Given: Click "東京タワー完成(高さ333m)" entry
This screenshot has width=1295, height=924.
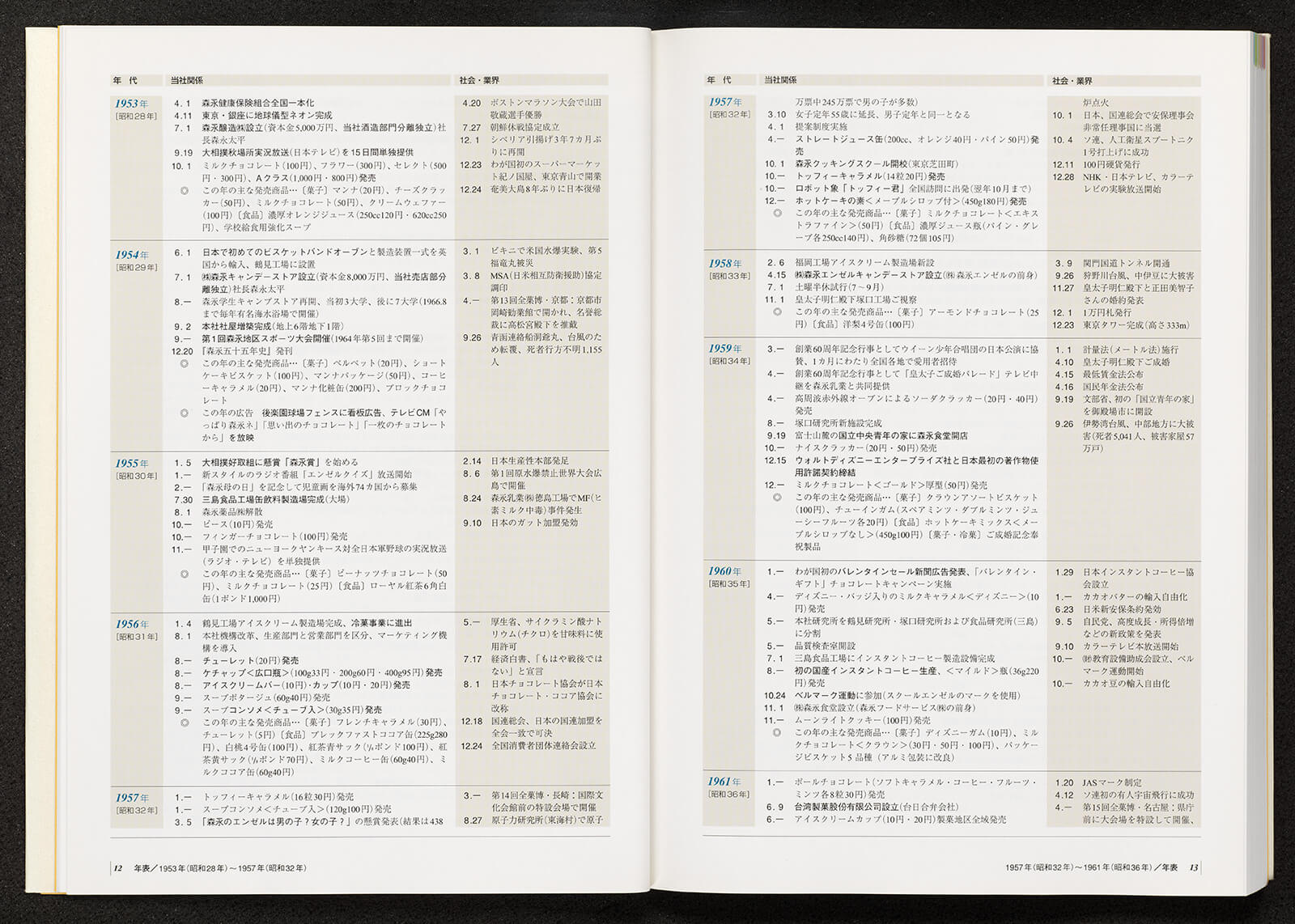Looking at the screenshot, I should [x=1136, y=325].
